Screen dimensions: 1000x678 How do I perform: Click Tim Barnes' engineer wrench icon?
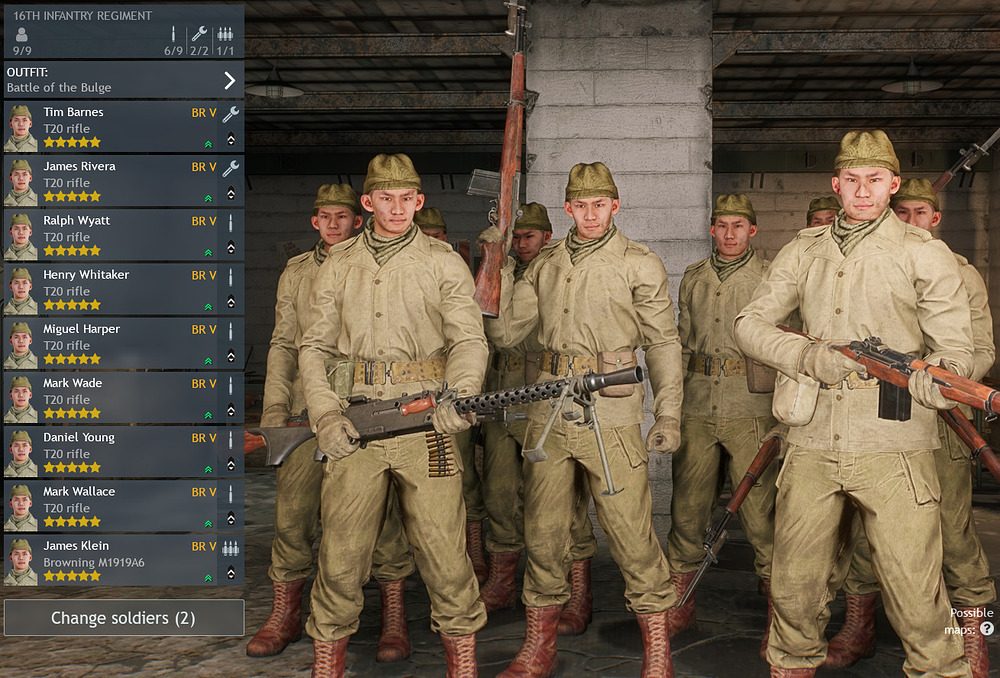[x=231, y=114]
